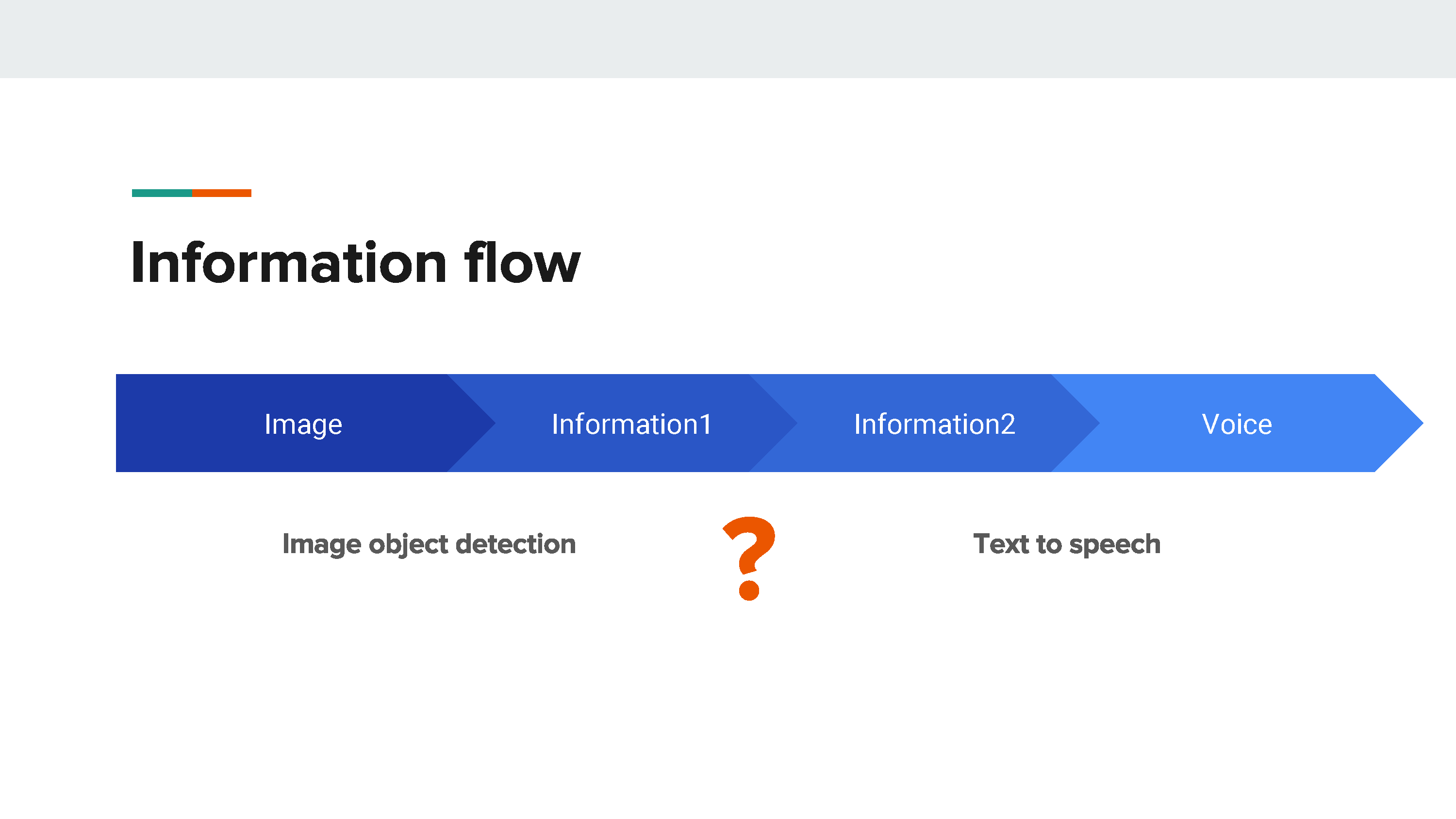Click the Text to speech caption
1456x819 pixels.
pyautogui.click(x=1067, y=544)
